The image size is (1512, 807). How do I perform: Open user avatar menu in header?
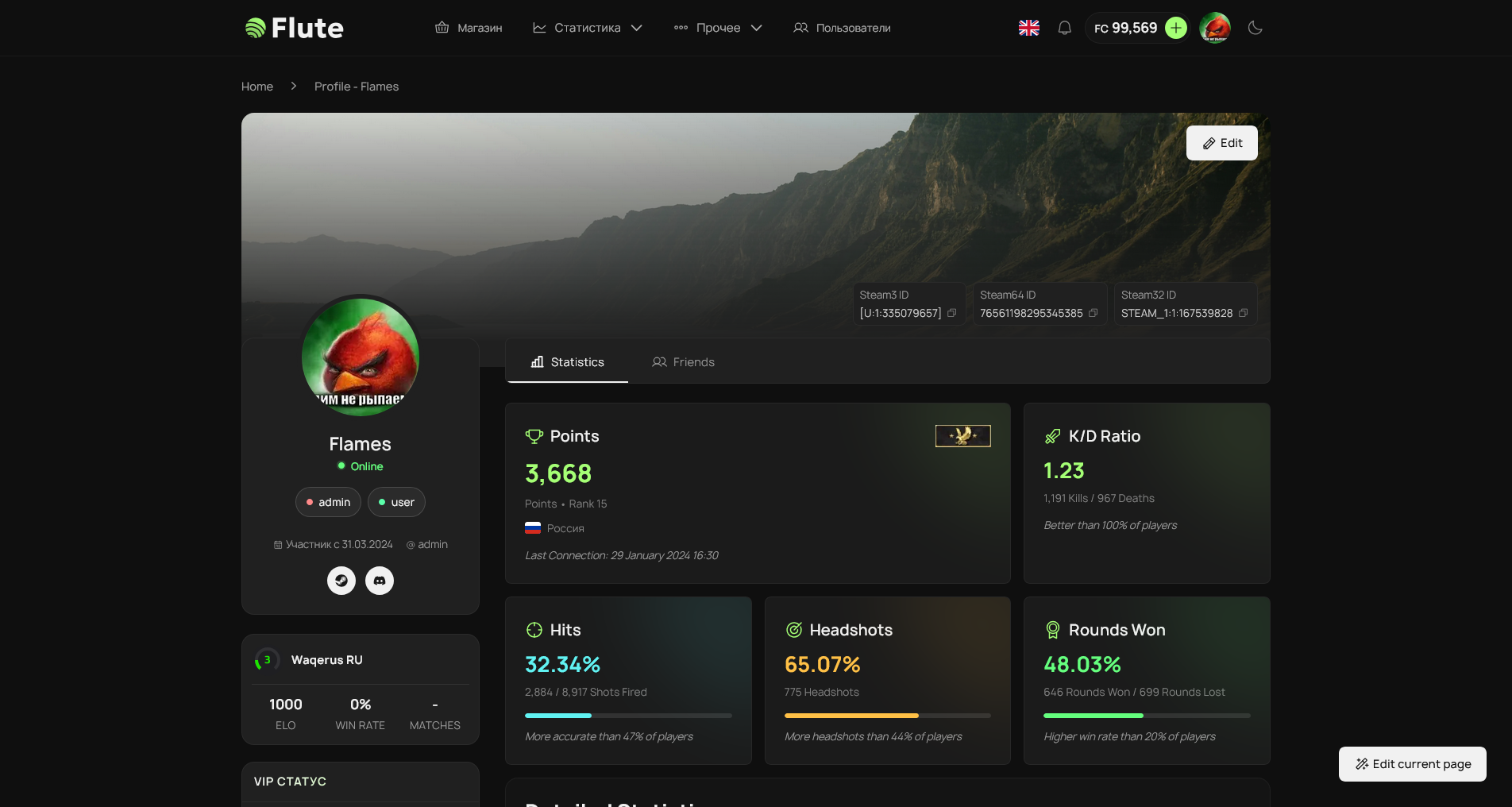tap(1215, 28)
